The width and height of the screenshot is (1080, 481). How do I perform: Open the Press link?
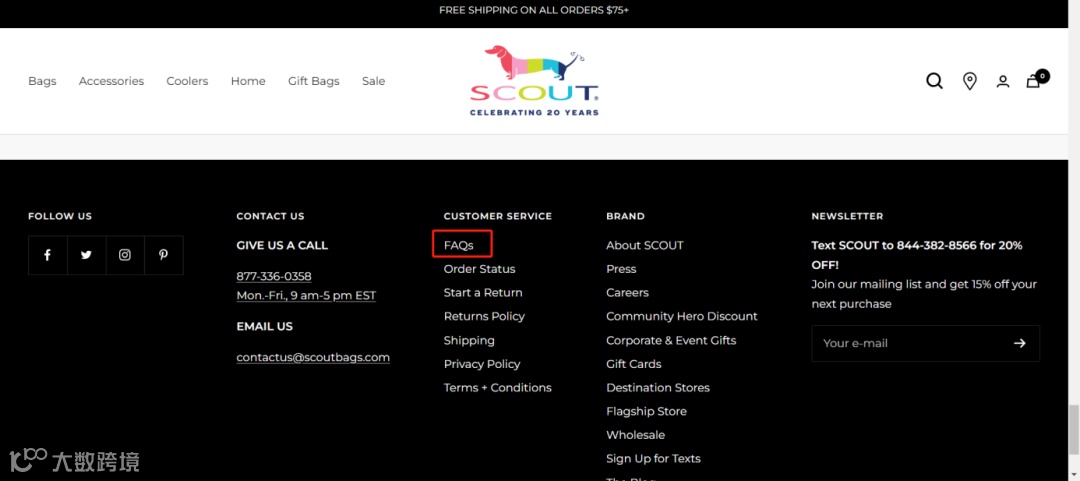[x=621, y=269]
